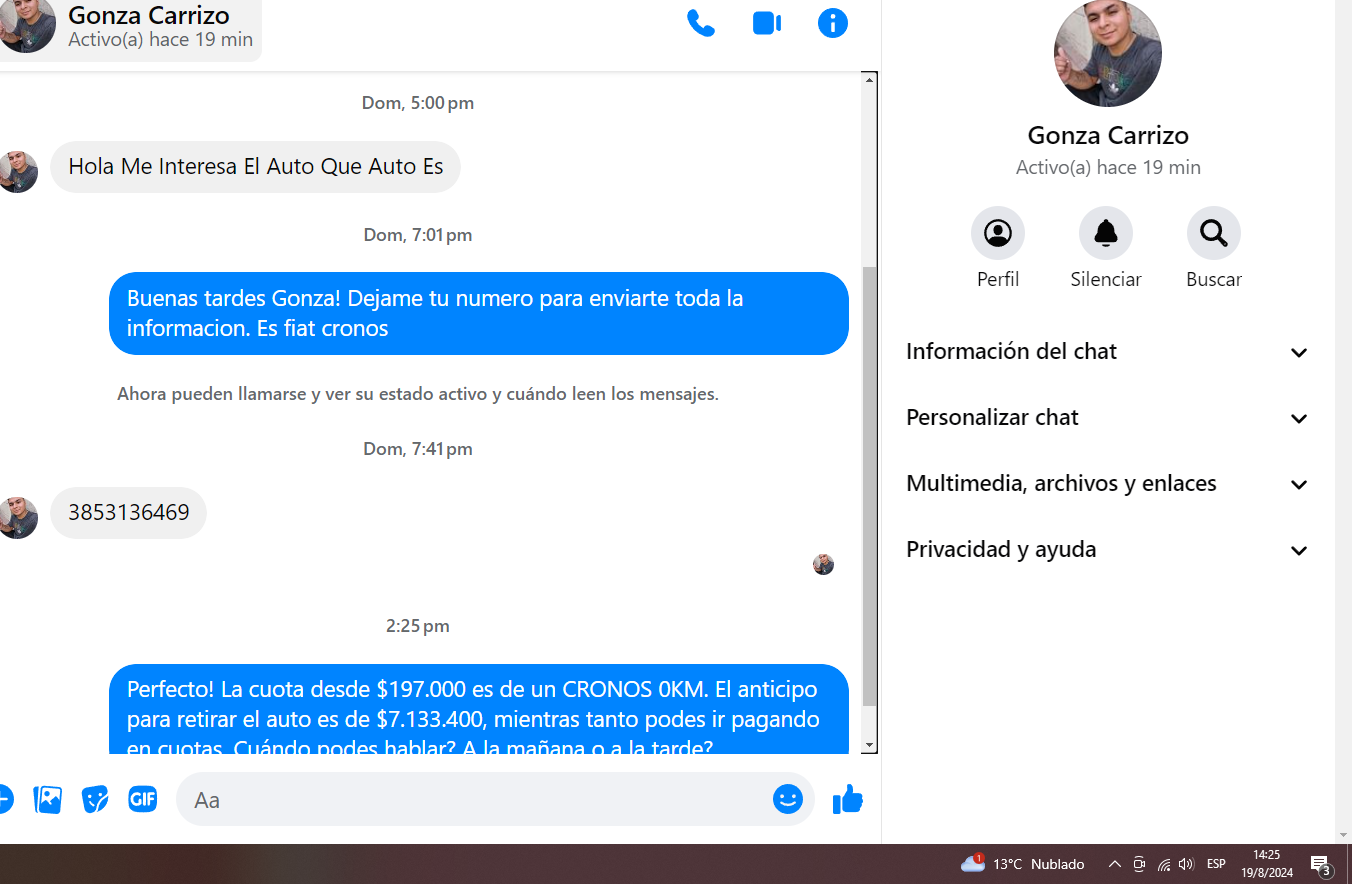The height and width of the screenshot is (884, 1352).
Task: Expand Privacidad y ayuda section
Action: [1107, 550]
